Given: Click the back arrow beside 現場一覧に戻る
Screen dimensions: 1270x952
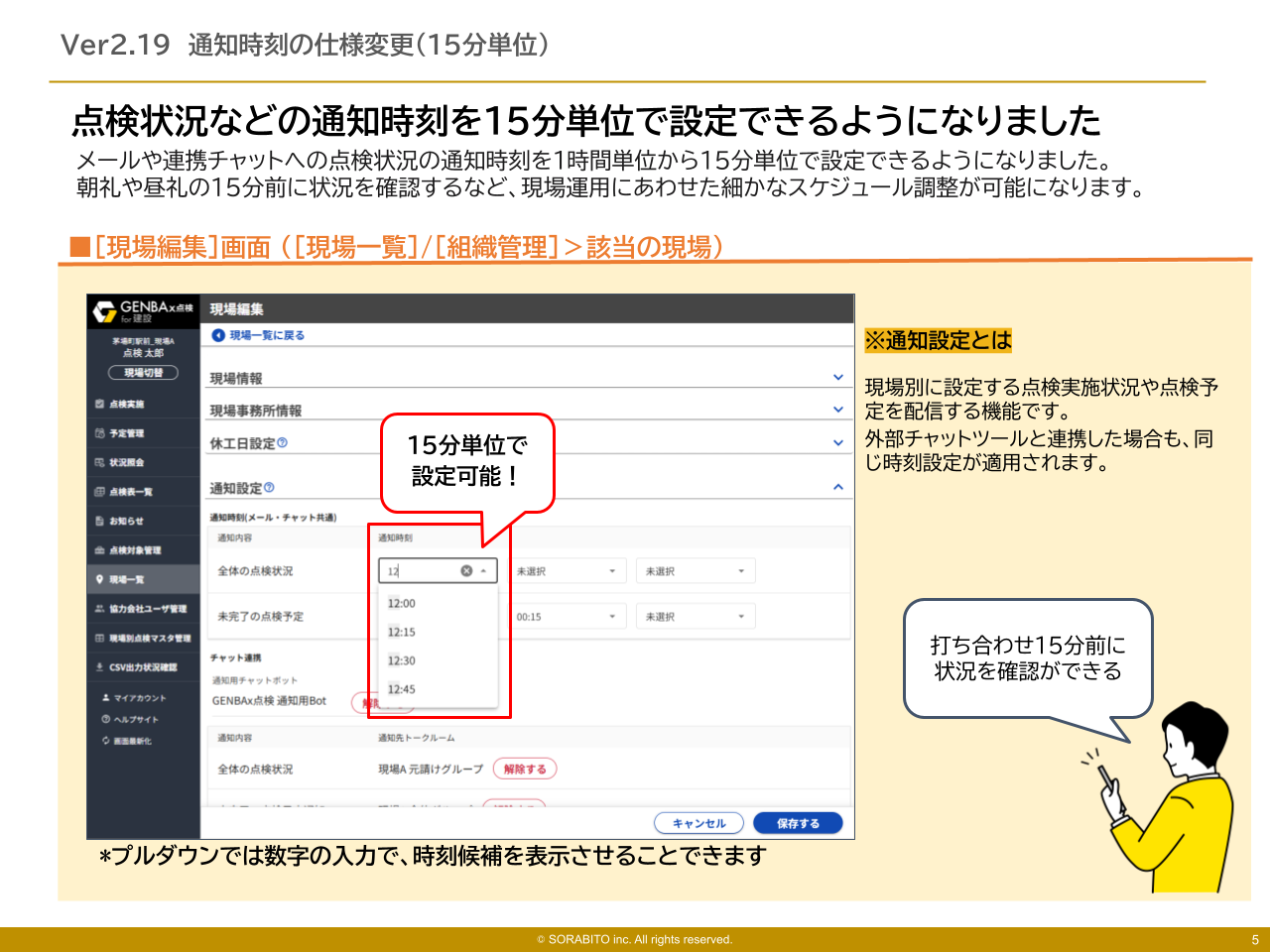Looking at the screenshot, I should click(218, 335).
